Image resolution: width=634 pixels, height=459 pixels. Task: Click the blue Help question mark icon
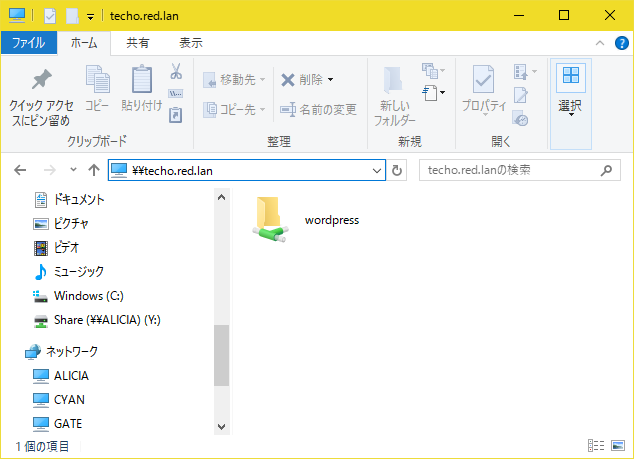[x=621, y=43]
